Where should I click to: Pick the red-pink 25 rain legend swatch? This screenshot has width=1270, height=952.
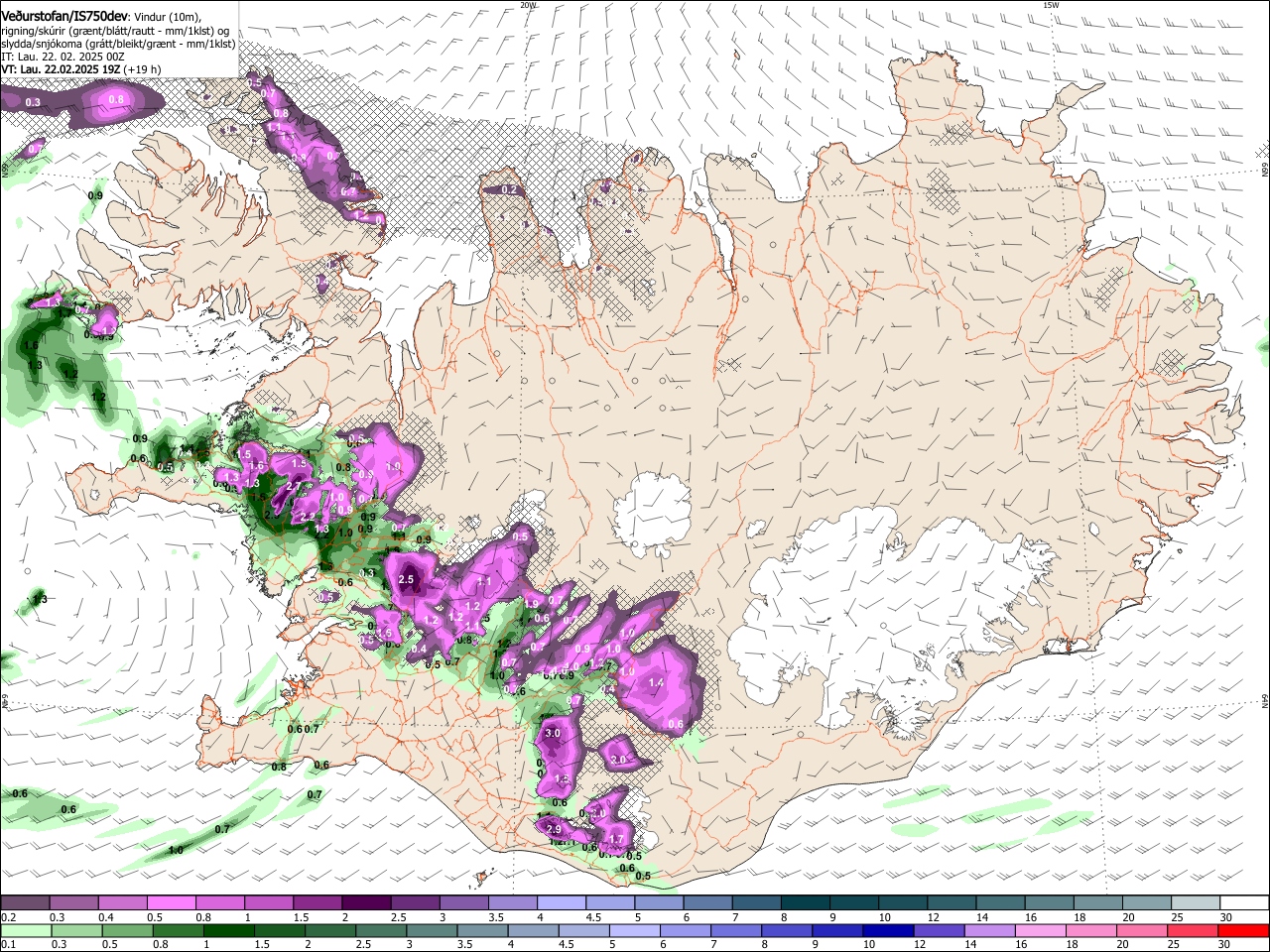click(1194, 930)
